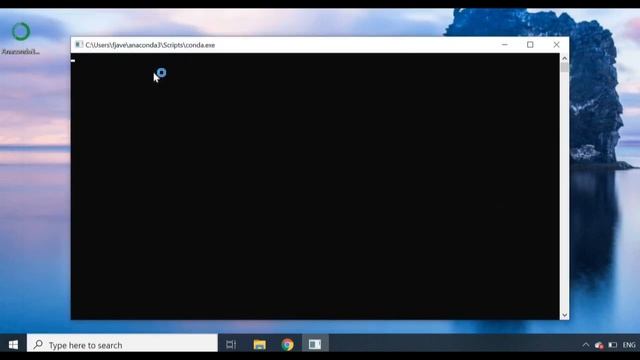
Task: Click the console scrollbar up arrow
Action: (564, 58)
